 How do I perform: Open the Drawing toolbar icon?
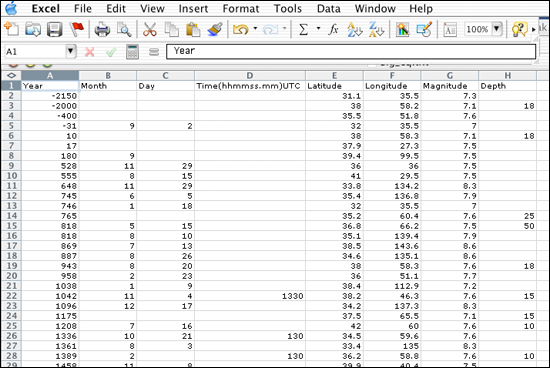coord(424,29)
